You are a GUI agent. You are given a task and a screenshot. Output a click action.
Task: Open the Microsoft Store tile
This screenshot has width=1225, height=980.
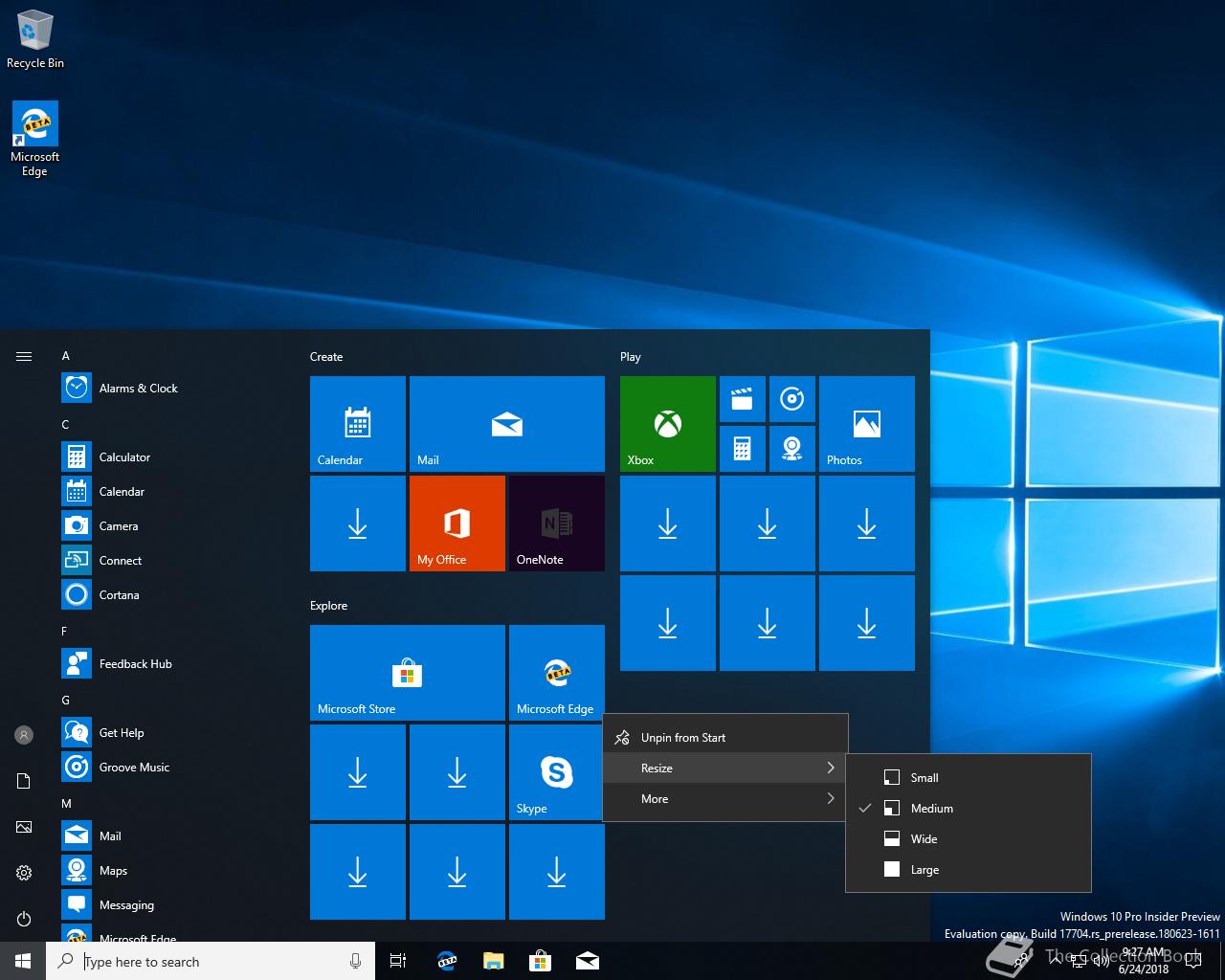(408, 673)
